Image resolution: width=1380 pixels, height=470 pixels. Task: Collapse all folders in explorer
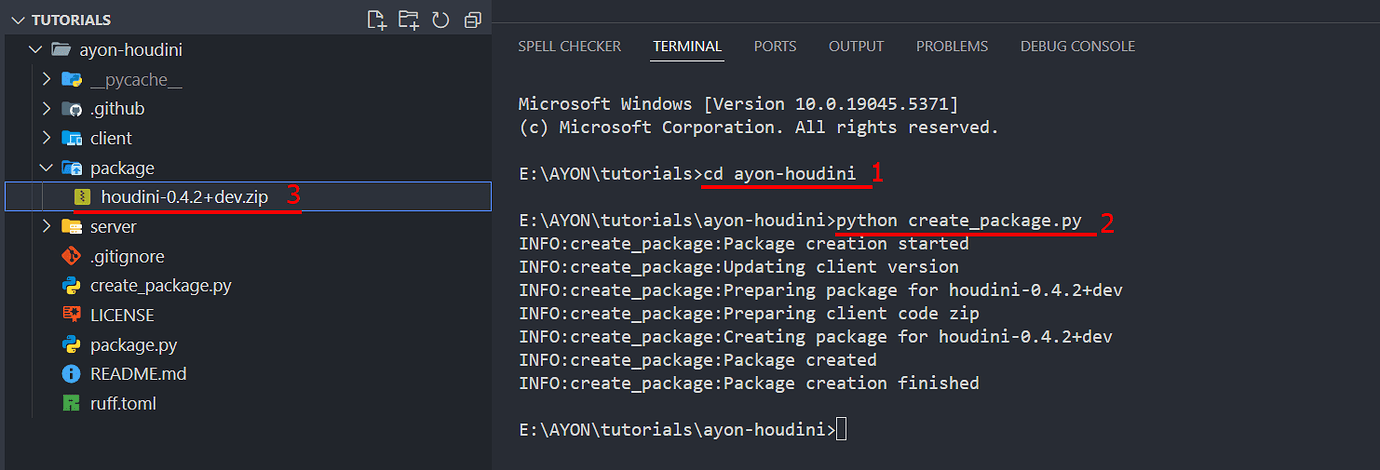coord(472,20)
